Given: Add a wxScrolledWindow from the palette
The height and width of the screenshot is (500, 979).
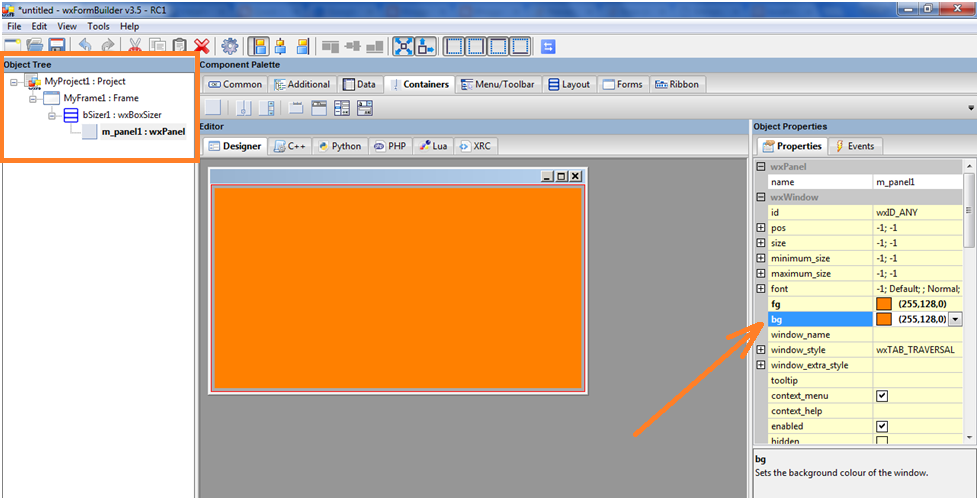Looking at the screenshot, I should (267, 107).
